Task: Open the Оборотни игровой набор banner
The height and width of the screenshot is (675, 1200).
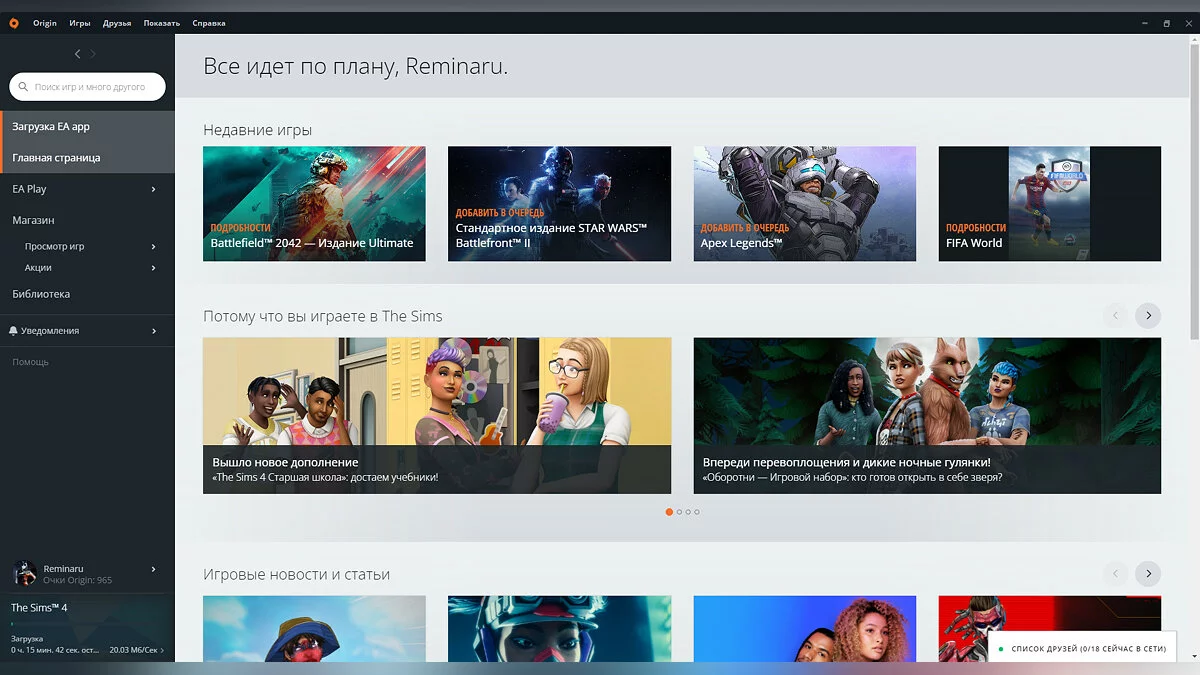Action: click(x=927, y=415)
